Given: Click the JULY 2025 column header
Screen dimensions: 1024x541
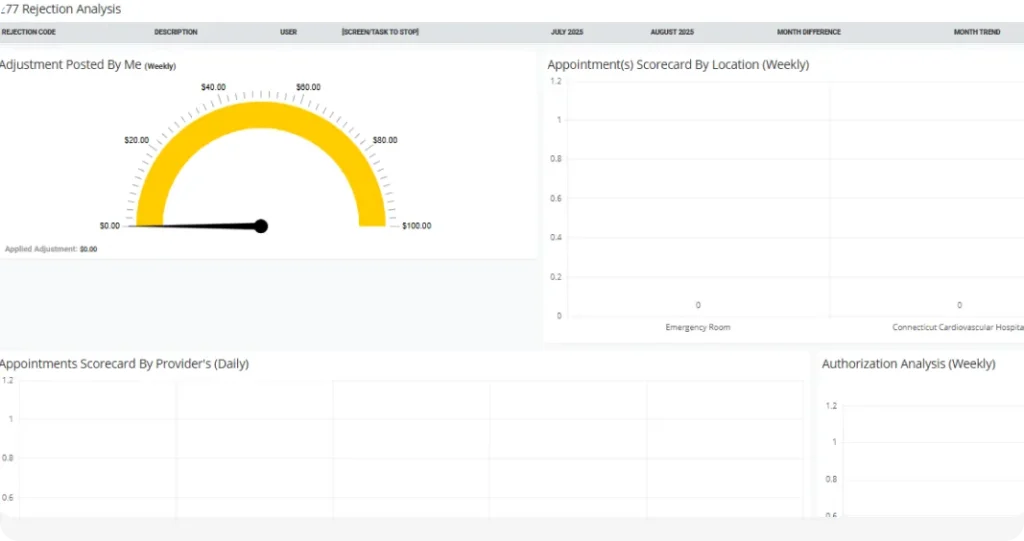Looking at the screenshot, I should [x=567, y=32].
